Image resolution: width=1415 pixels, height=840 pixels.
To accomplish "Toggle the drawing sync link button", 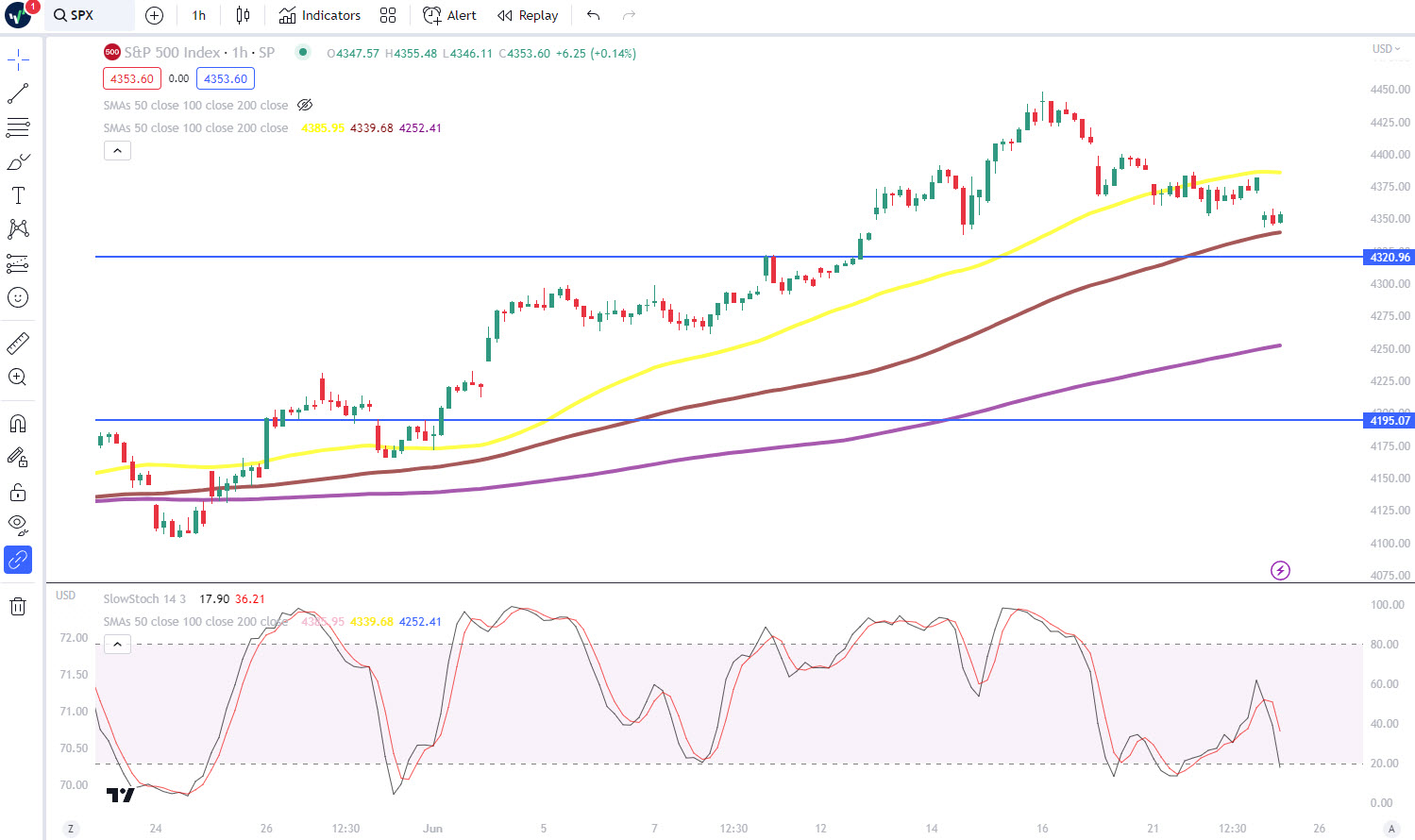I will (18, 560).
